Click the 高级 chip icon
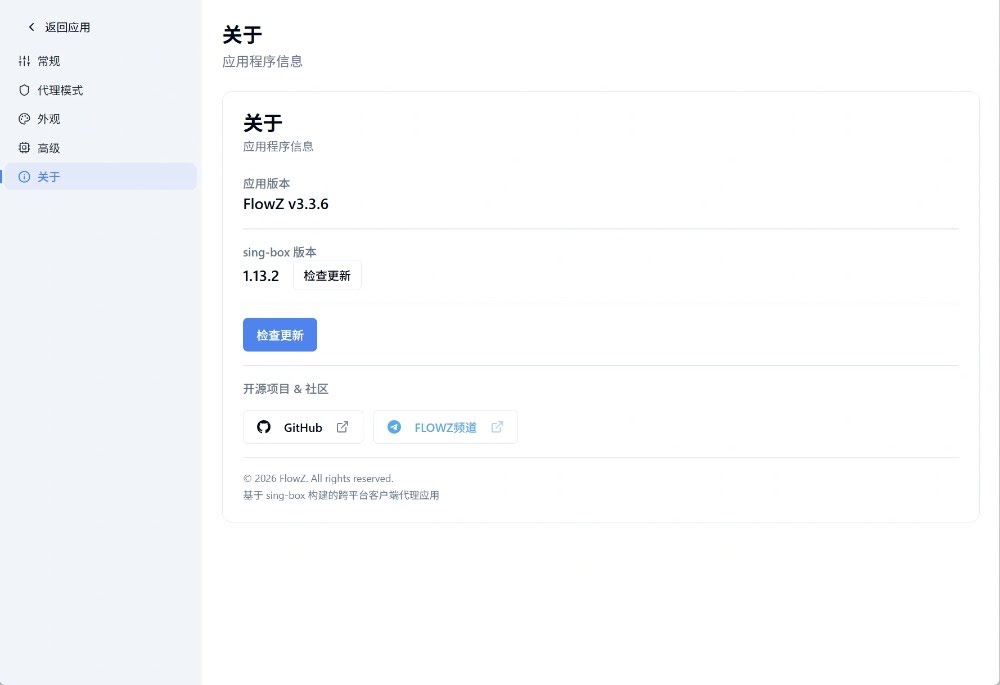Screen dimensions: 1000x685 [24, 148]
